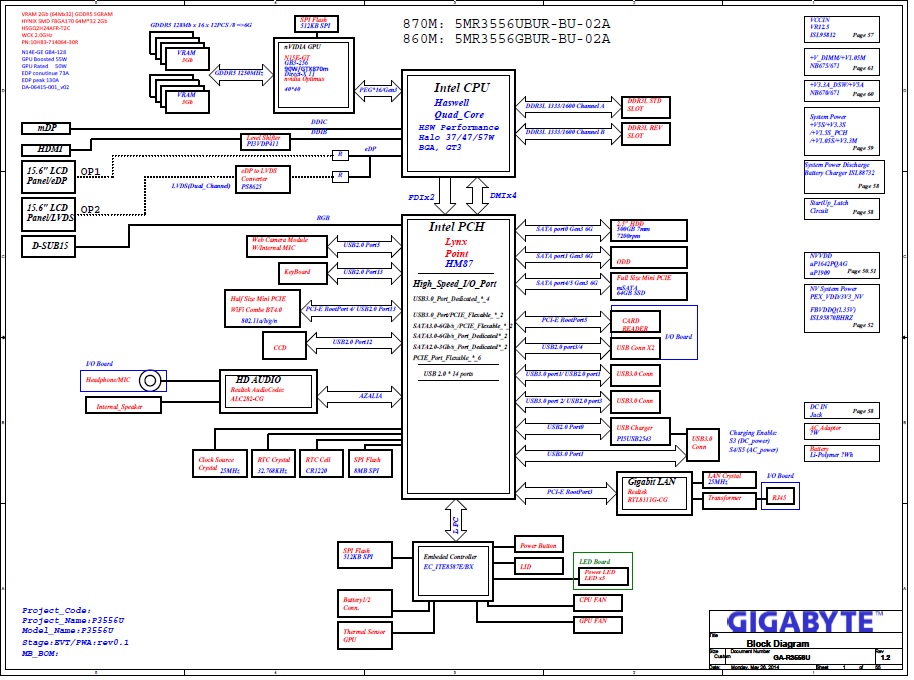Select the "870M: 5MR3556UBUR-BU-02A" line

pyautogui.click(x=507, y=24)
